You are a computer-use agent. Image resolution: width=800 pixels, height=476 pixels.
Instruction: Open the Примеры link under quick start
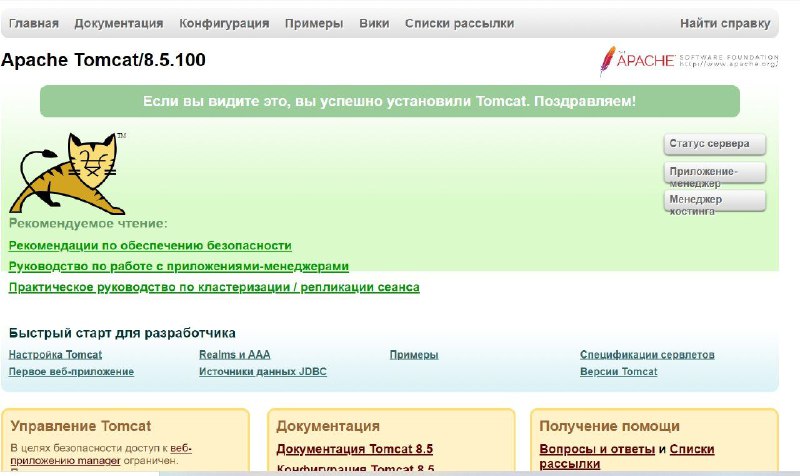click(414, 355)
